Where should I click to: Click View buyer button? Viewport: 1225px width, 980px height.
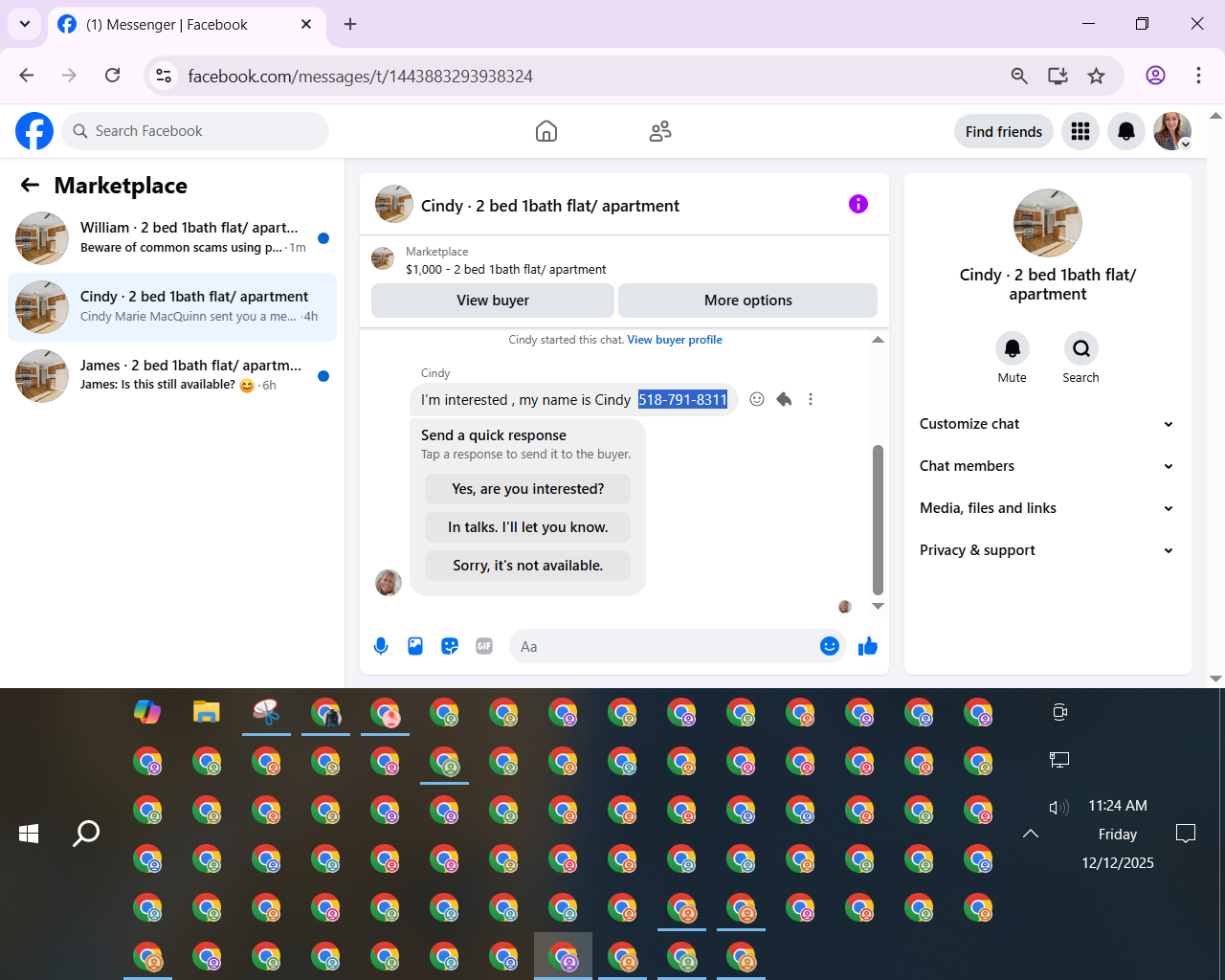click(x=493, y=301)
